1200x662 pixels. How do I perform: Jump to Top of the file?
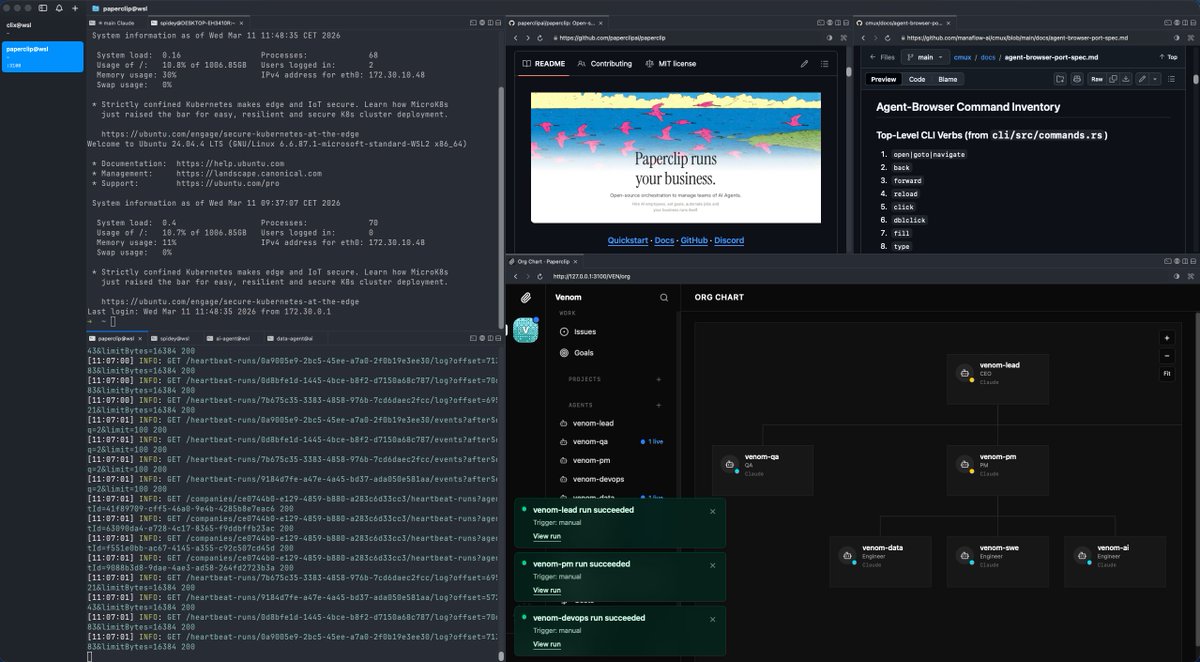pos(1168,57)
